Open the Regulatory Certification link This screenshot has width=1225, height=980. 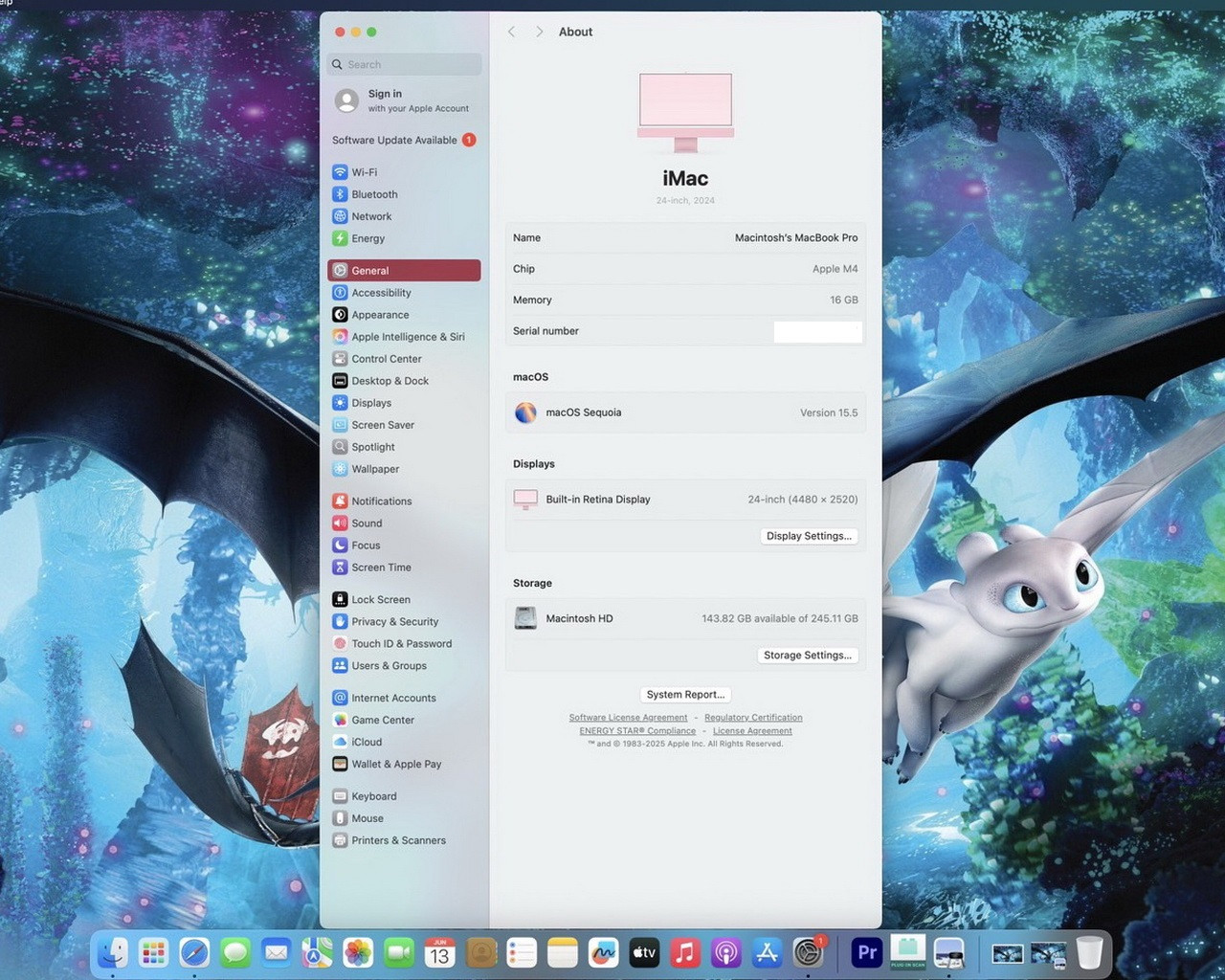[x=753, y=718]
